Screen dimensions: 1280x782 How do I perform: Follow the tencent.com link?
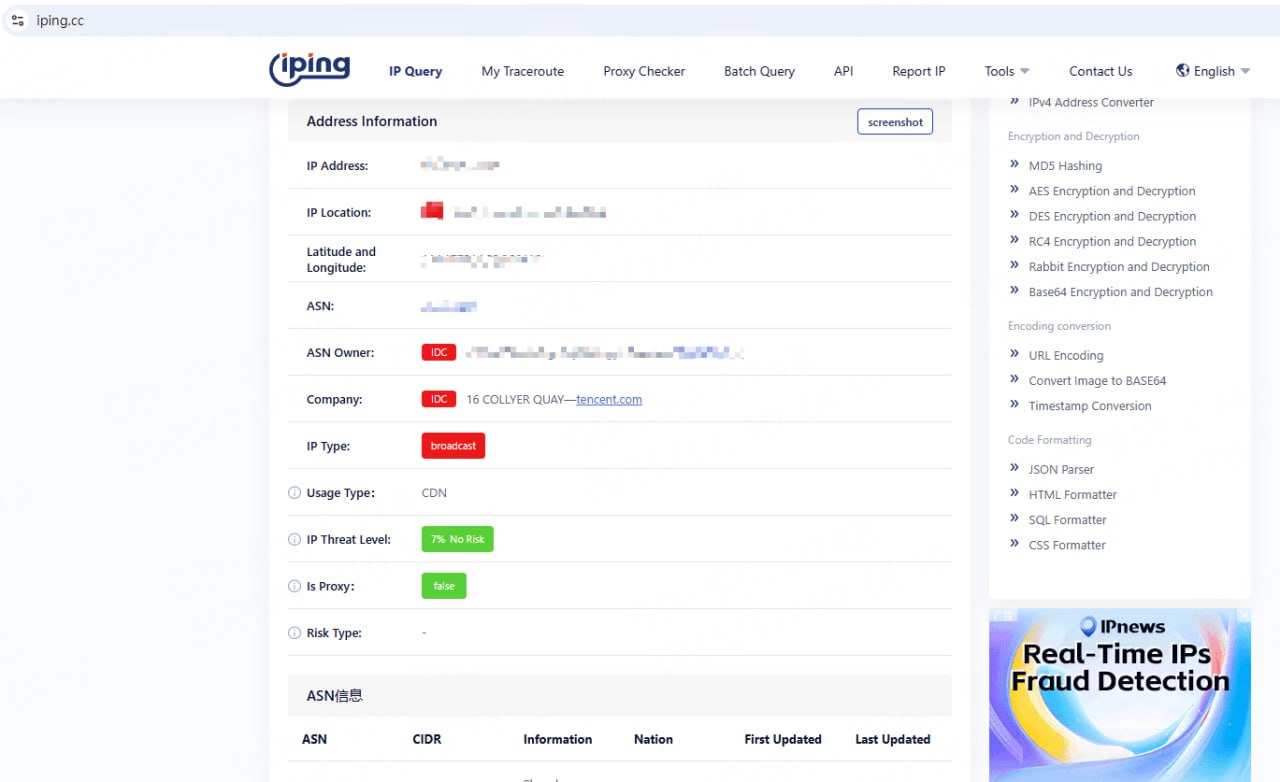(609, 399)
